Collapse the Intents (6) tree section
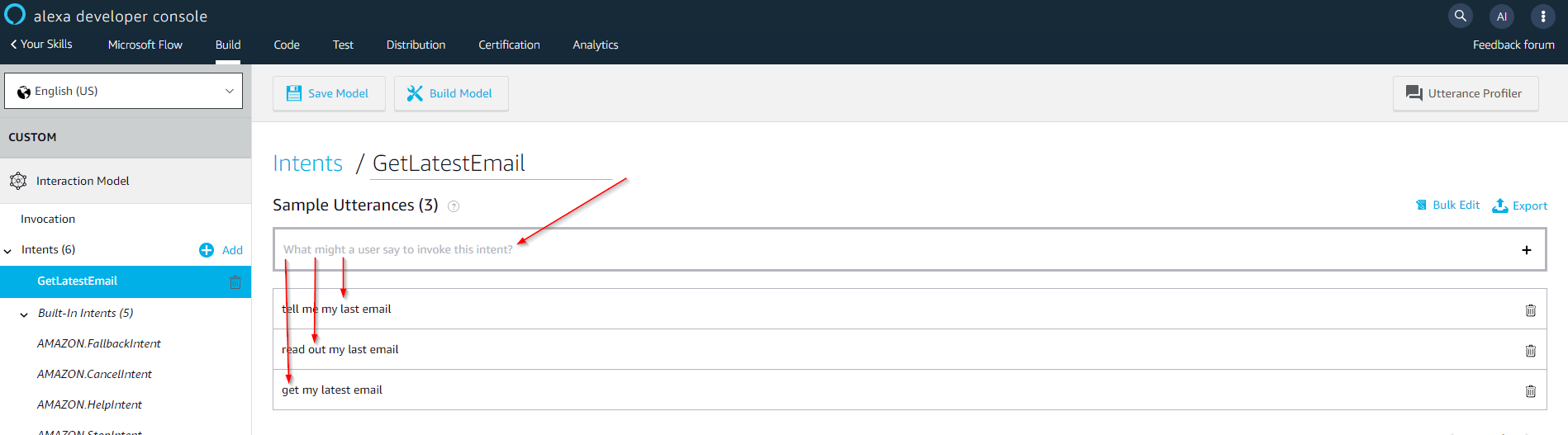 point(8,251)
